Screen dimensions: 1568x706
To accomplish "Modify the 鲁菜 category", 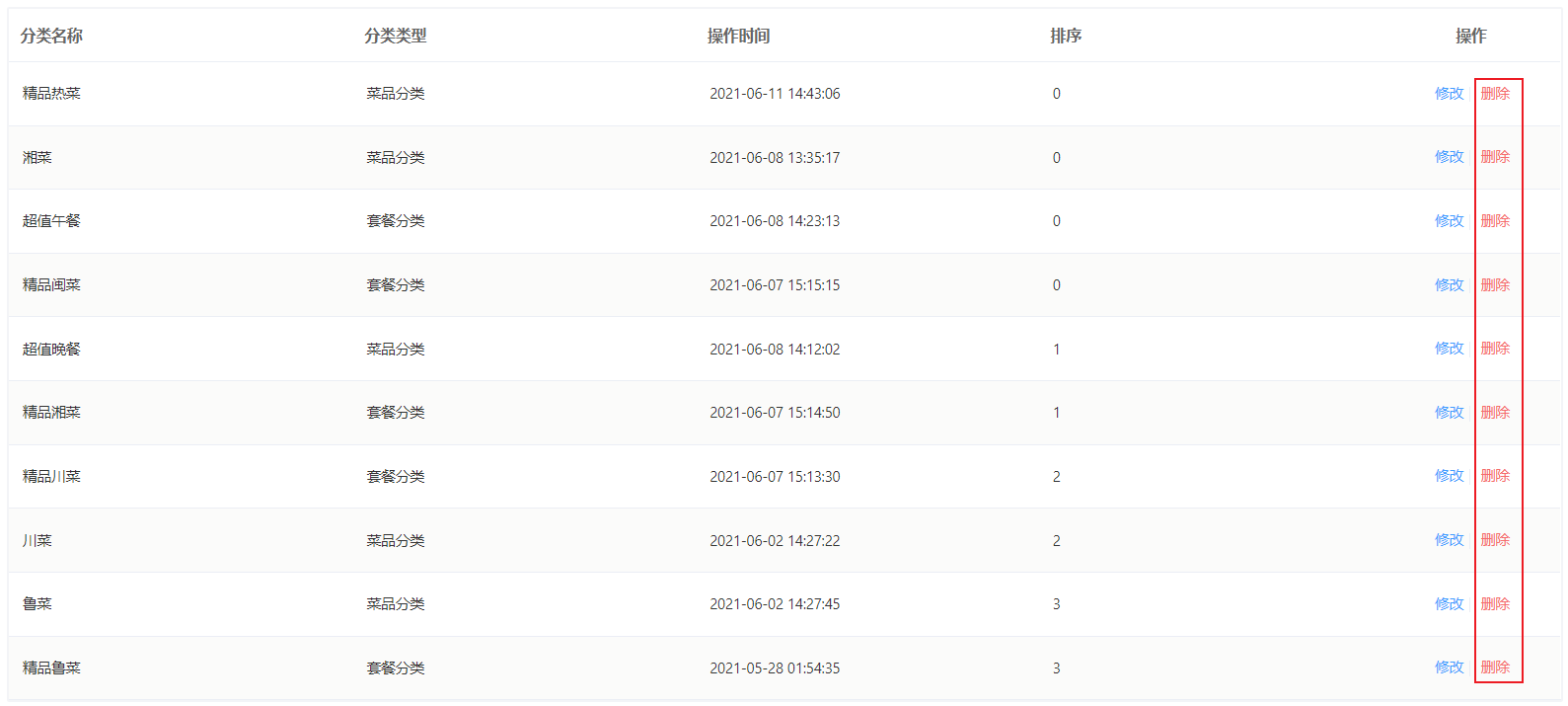I will (1449, 604).
